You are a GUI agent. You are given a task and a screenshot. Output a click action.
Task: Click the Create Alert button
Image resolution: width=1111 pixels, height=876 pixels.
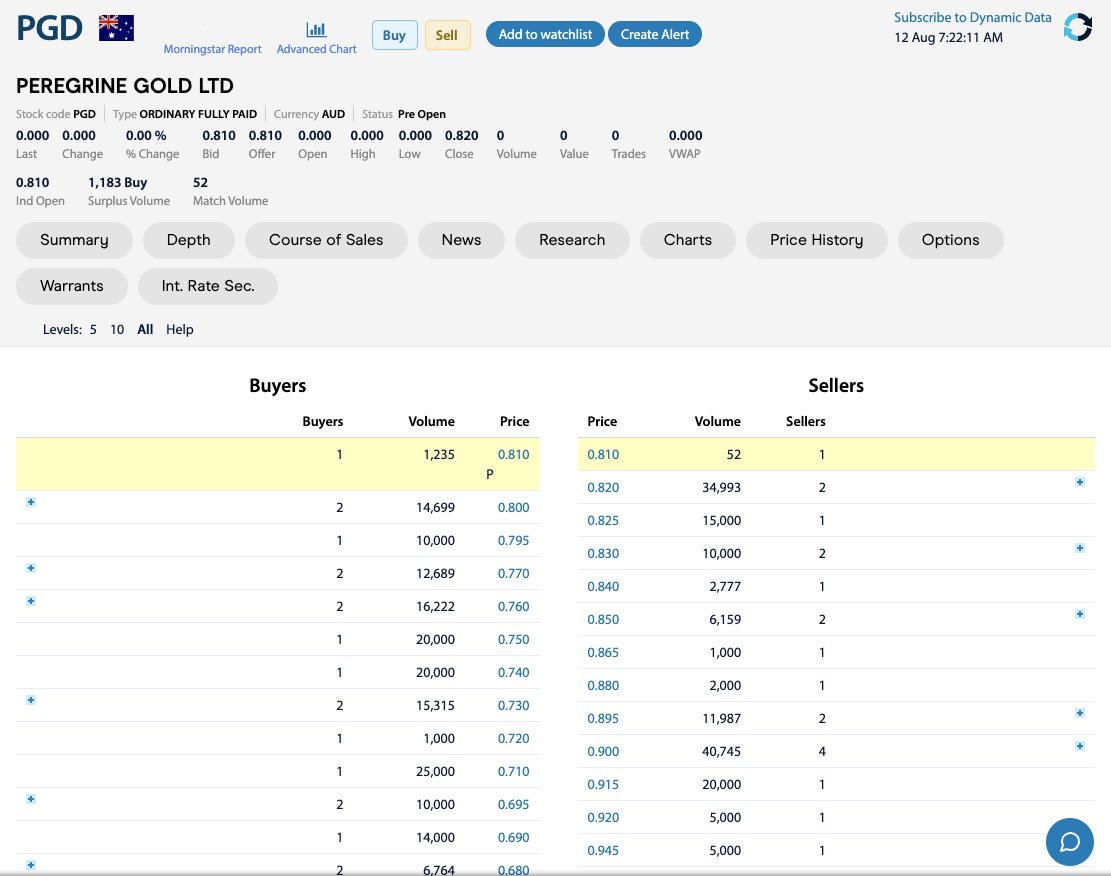pos(655,34)
